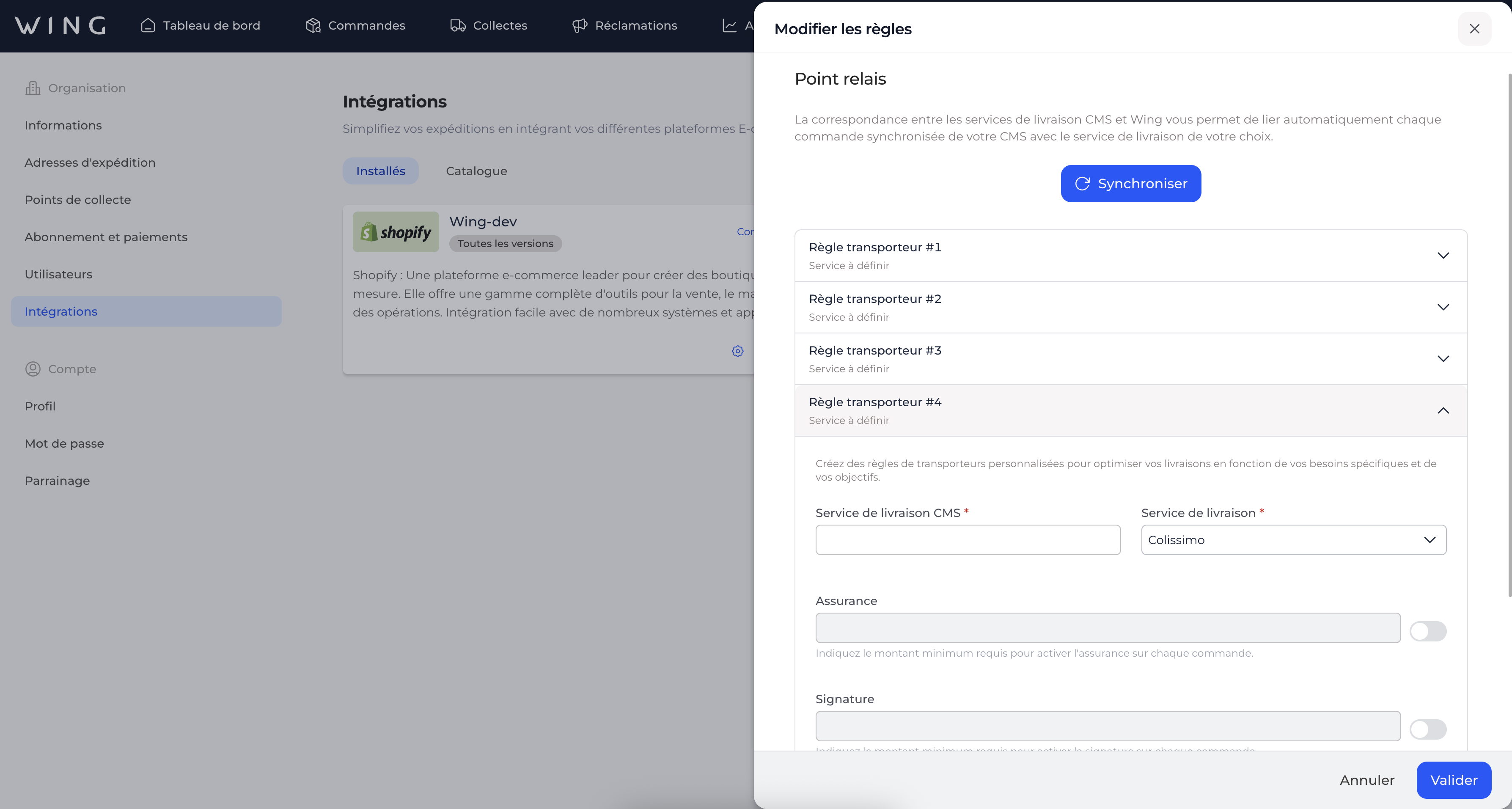The width and height of the screenshot is (1512, 809).
Task: Click the Tableau de bord home icon
Action: coord(148,25)
